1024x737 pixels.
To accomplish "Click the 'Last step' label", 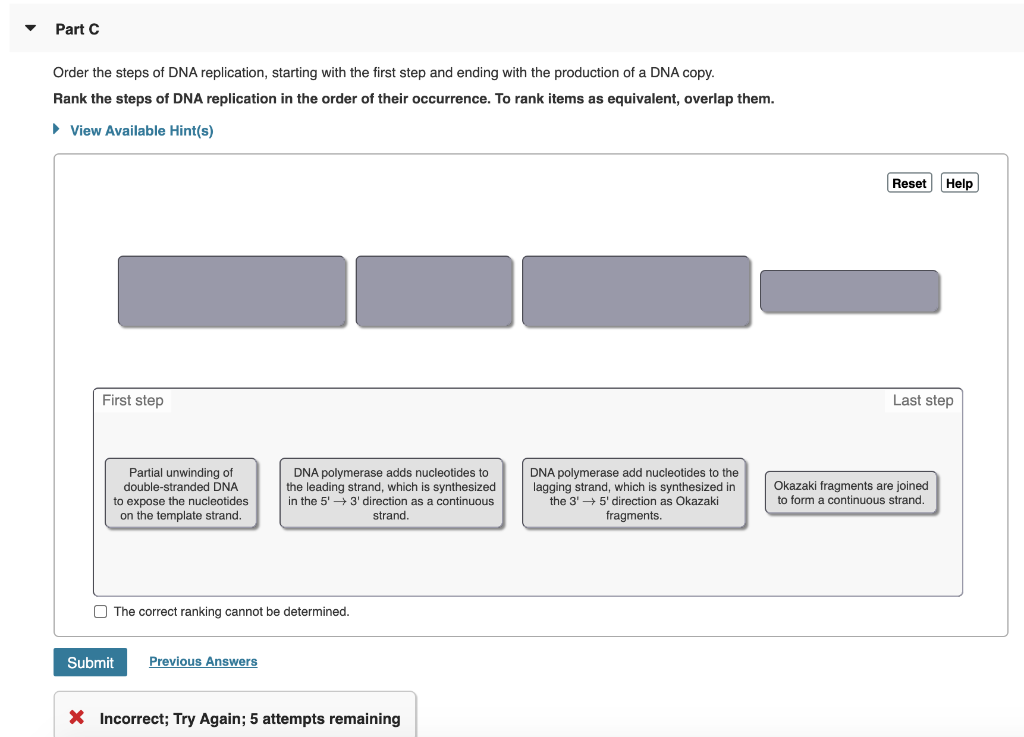I will pos(923,400).
